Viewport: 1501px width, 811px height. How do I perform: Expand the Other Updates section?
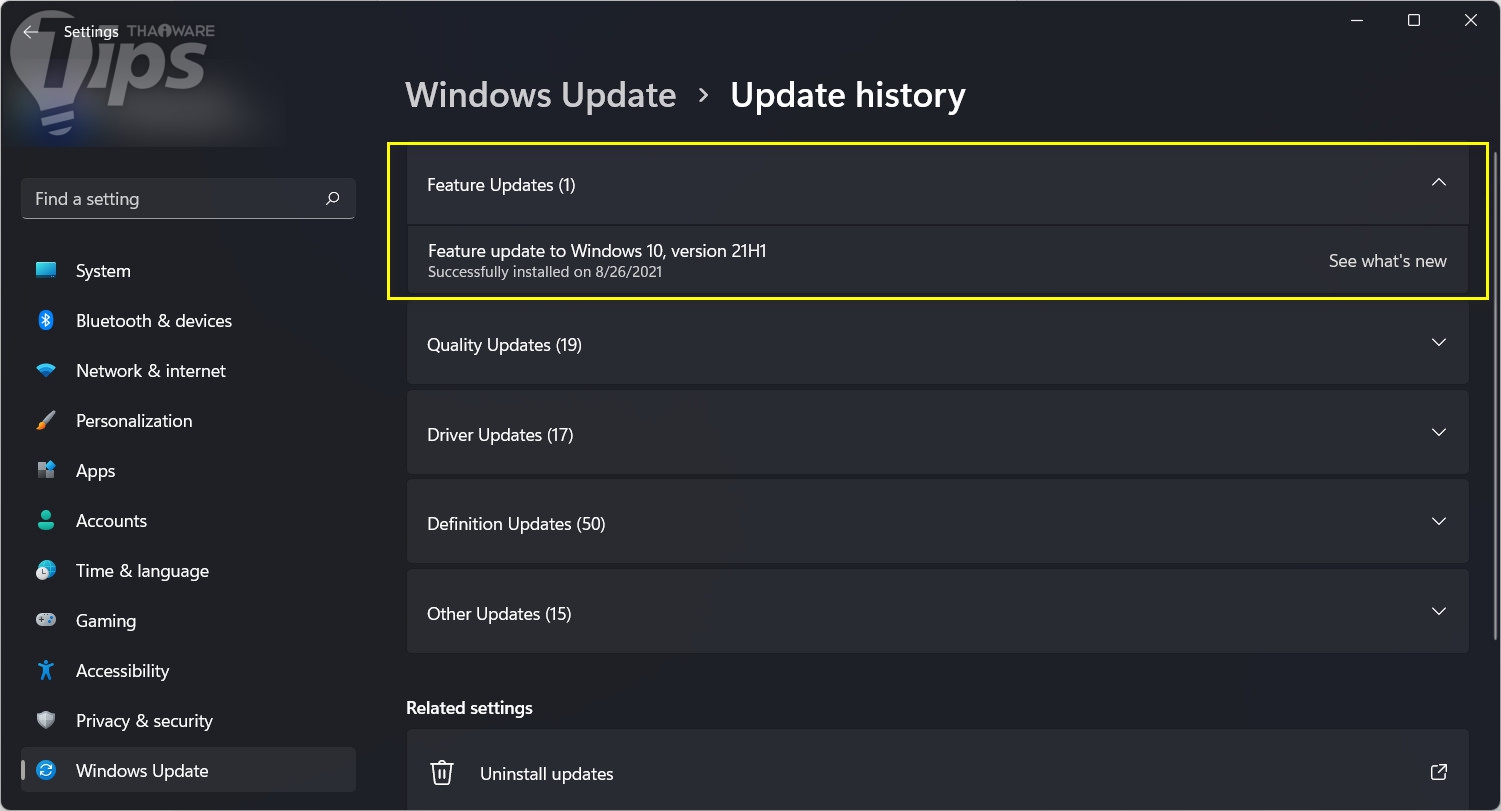point(1439,611)
